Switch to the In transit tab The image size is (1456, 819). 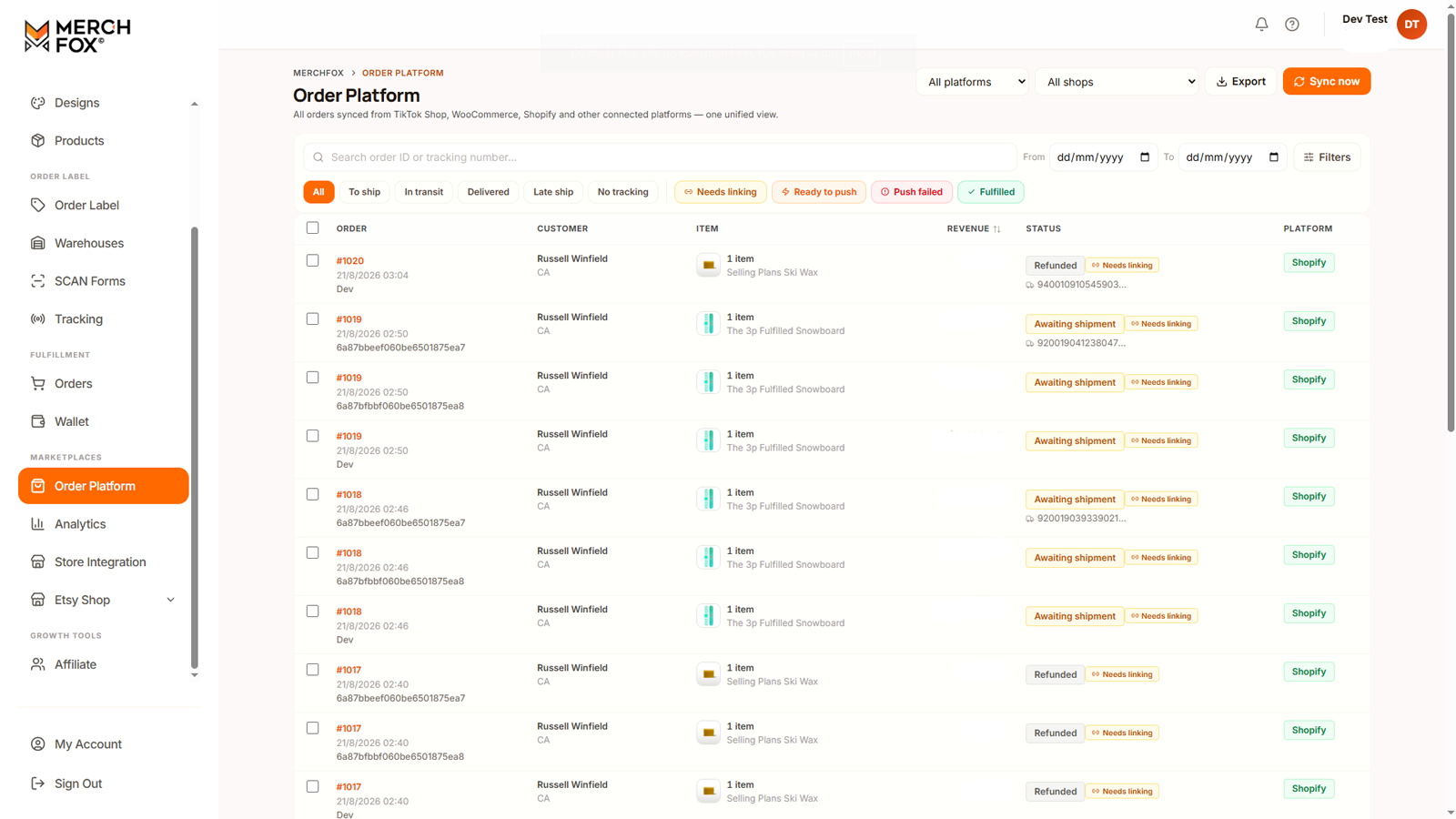click(424, 192)
